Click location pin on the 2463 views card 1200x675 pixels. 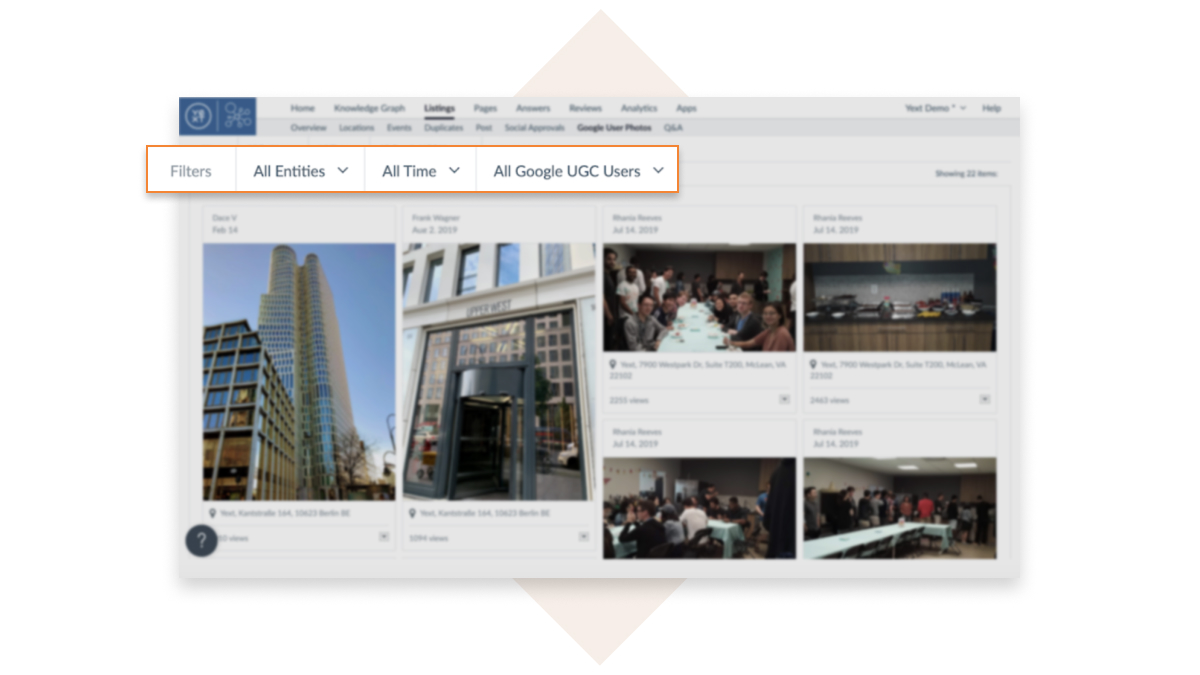[x=813, y=366]
